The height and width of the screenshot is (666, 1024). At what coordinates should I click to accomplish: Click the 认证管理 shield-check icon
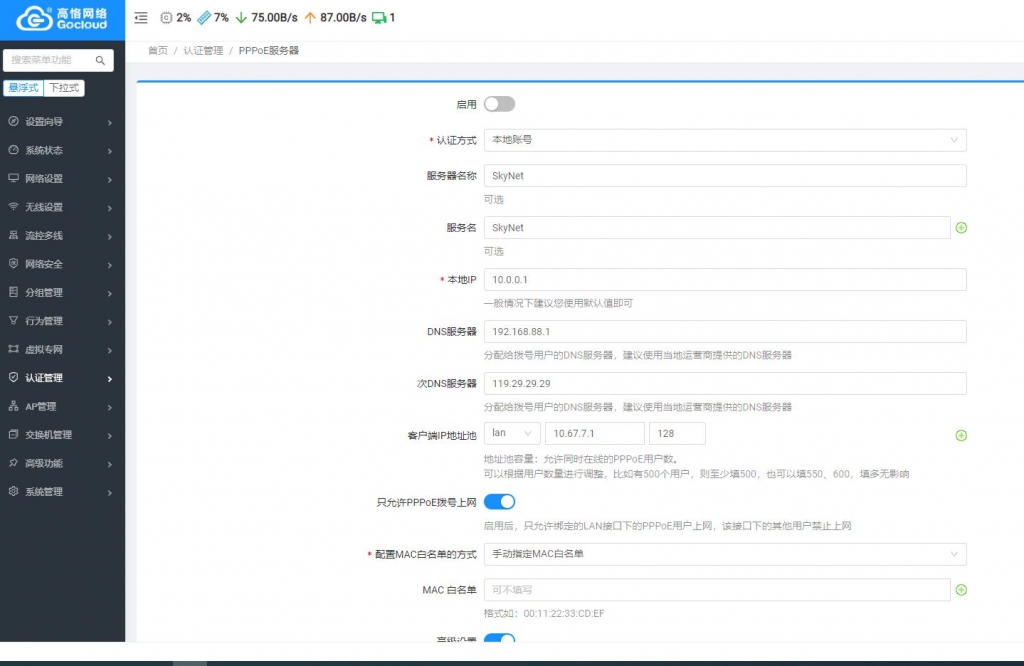point(13,377)
